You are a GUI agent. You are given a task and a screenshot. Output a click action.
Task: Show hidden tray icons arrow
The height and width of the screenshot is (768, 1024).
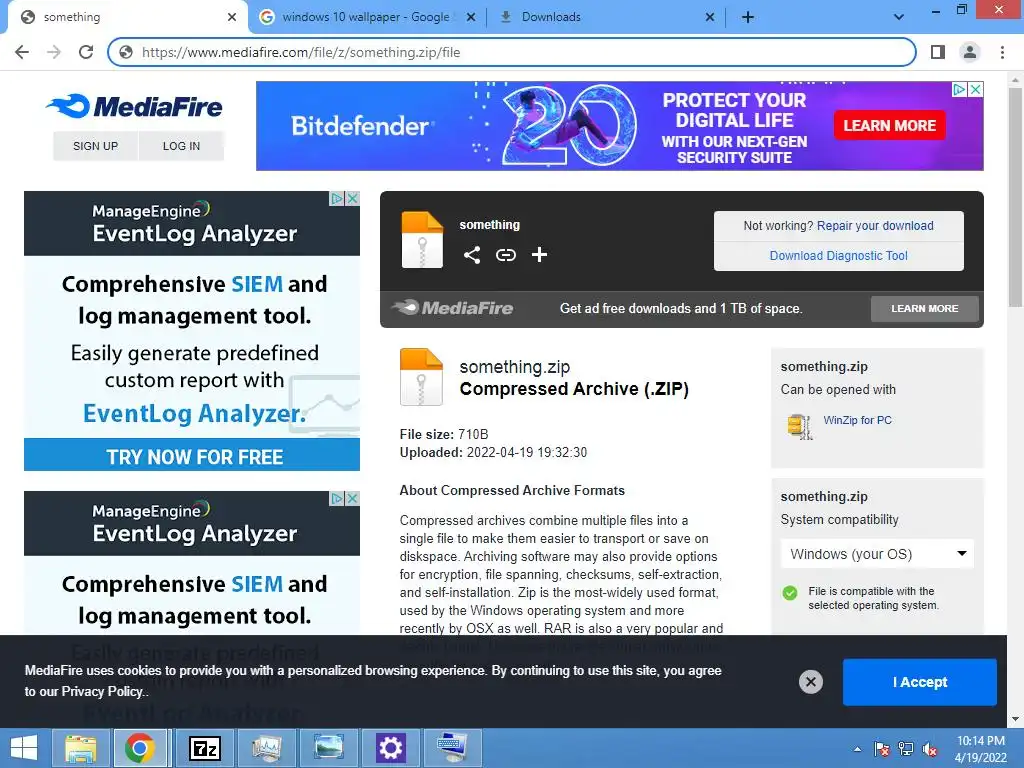[857, 749]
